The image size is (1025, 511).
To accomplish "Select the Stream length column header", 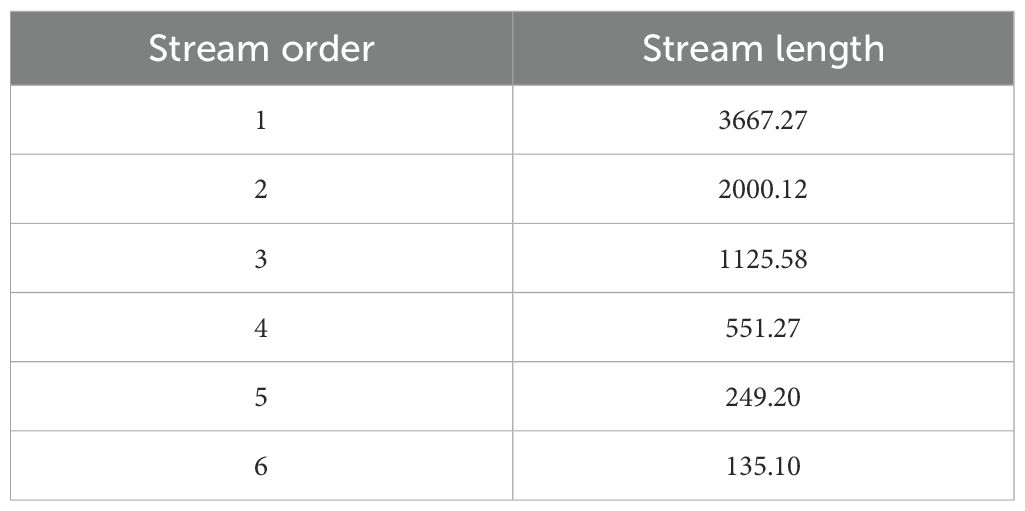I will (763, 49).
